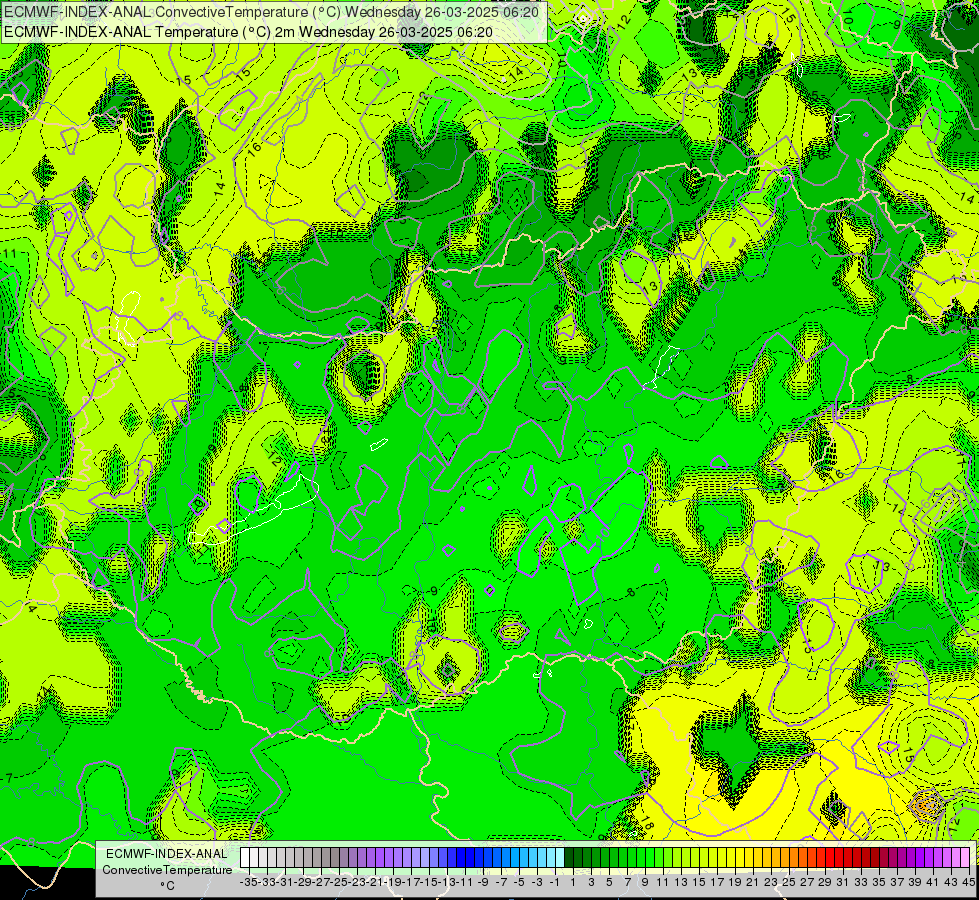Pick the last pink swatch ending the legend scale
The width and height of the screenshot is (979, 900).
click(965, 857)
